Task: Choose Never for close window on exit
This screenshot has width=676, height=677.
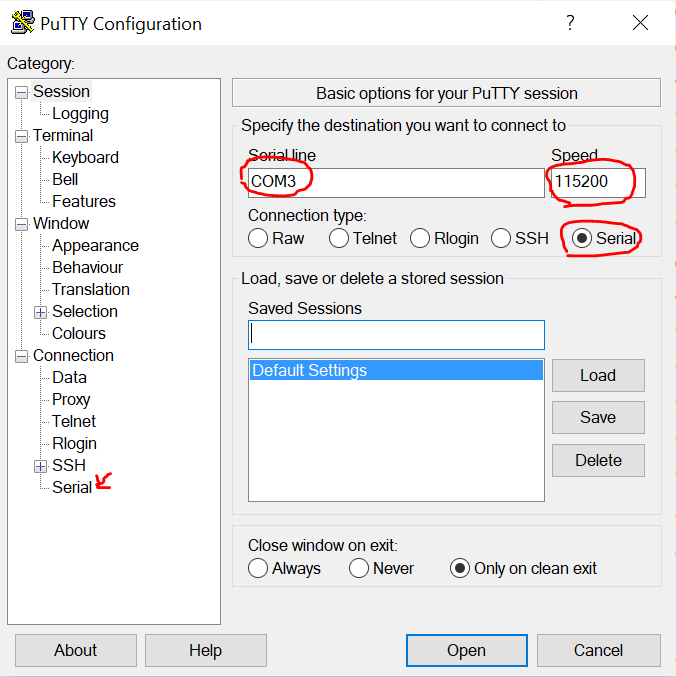Action: 359,568
